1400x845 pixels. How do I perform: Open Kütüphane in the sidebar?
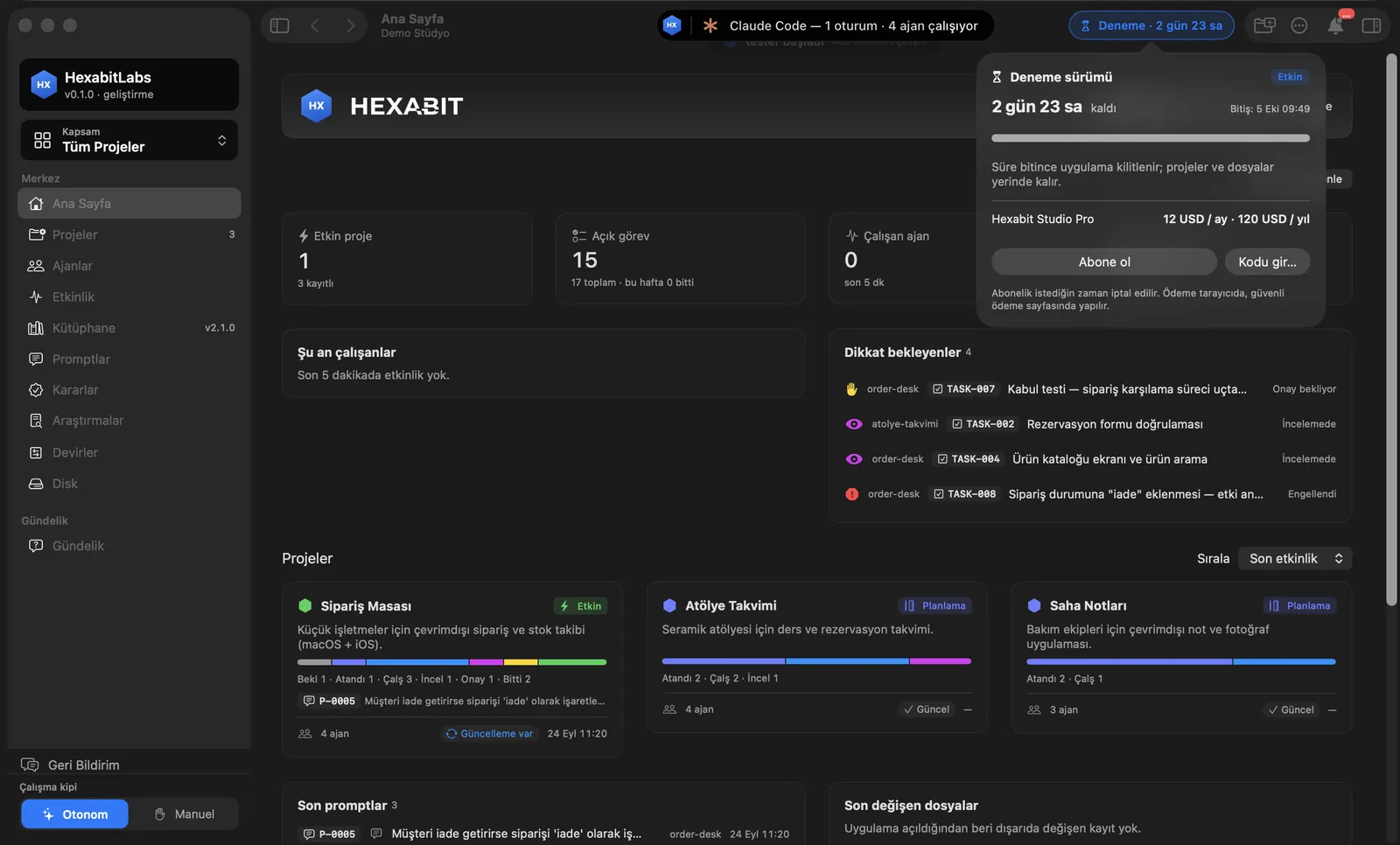pyautogui.click(x=129, y=328)
